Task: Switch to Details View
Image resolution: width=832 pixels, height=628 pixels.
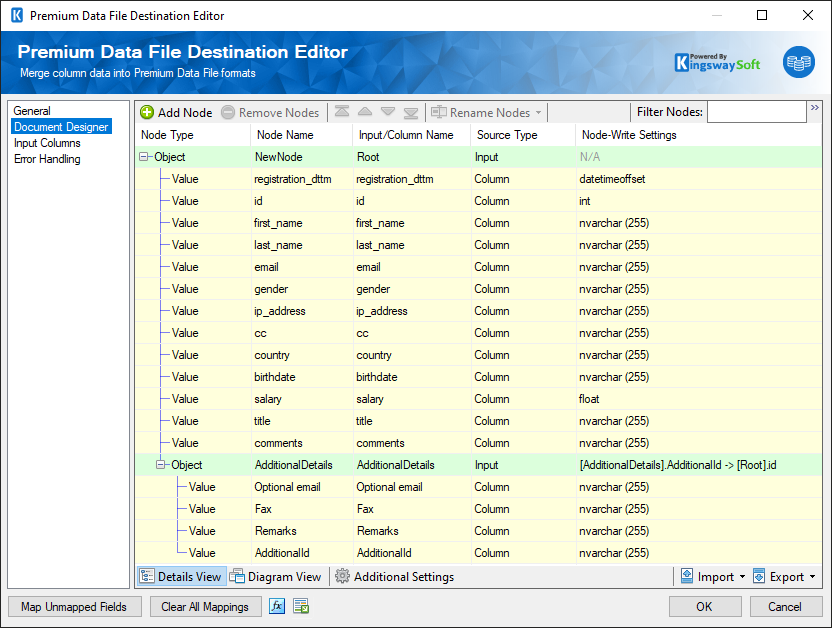Action: (x=181, y=577)
